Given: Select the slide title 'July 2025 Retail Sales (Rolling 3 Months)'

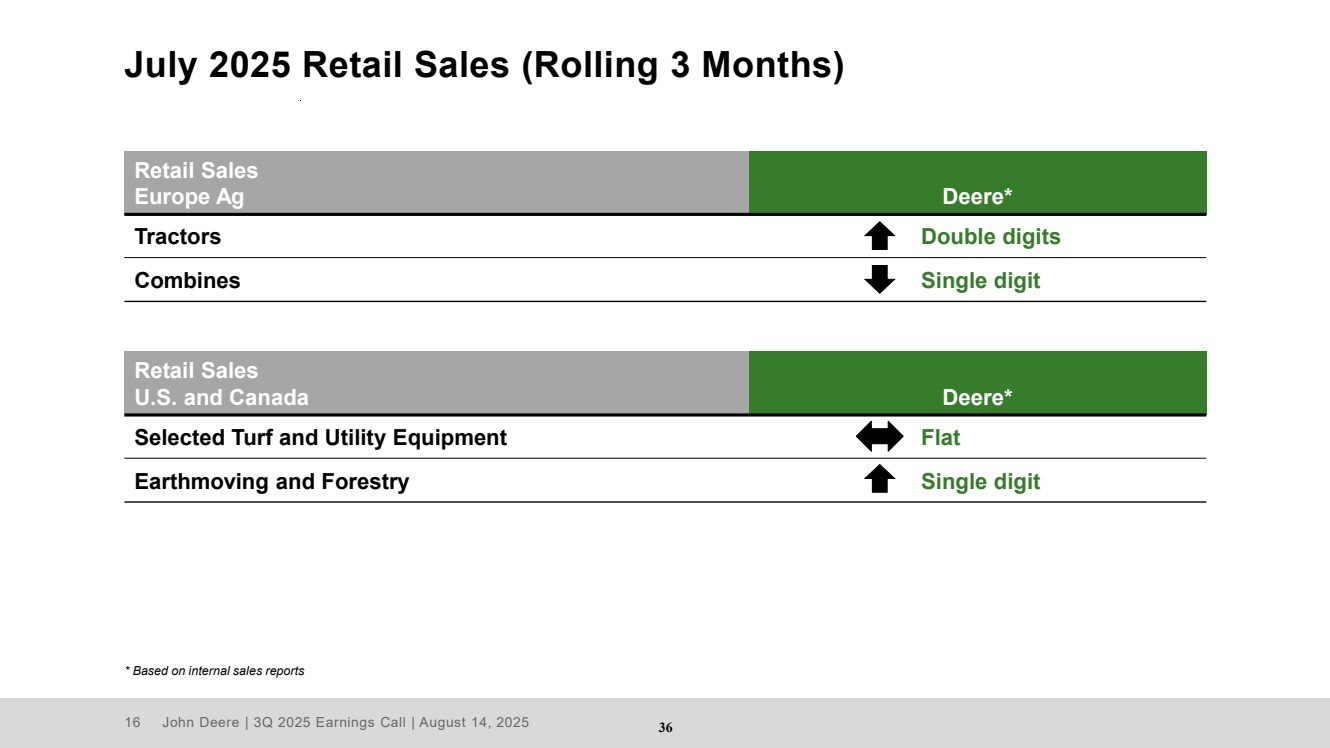Looking at the screenshot, I should [484, 65].
